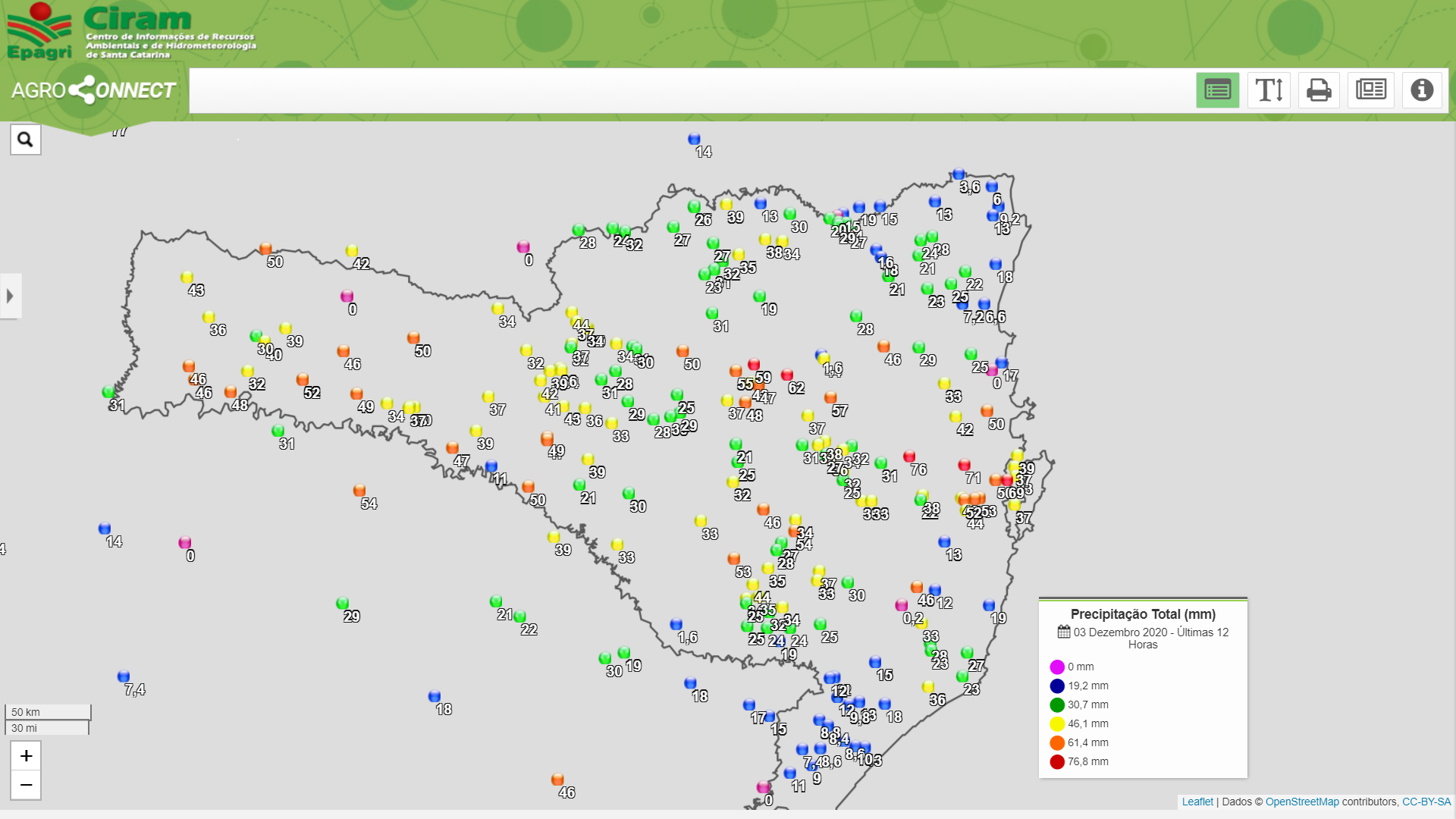Click the green 30,7 mm legend swatch
Screen dimensions: 1456x819
[x=1057, y=705]
